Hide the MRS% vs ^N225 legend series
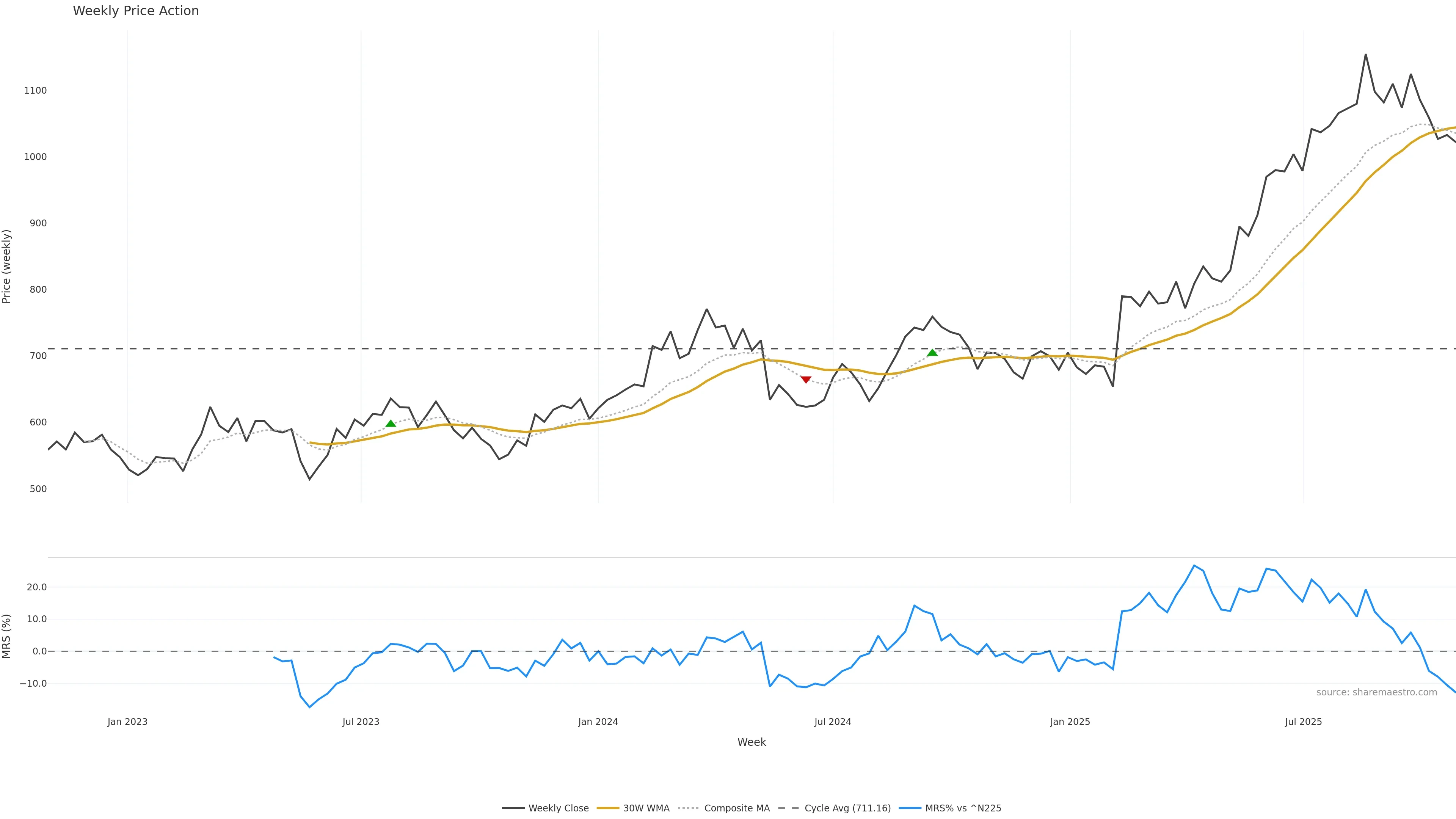The image size is (1456, 819). pyautogui.click(x=963, y=808)
